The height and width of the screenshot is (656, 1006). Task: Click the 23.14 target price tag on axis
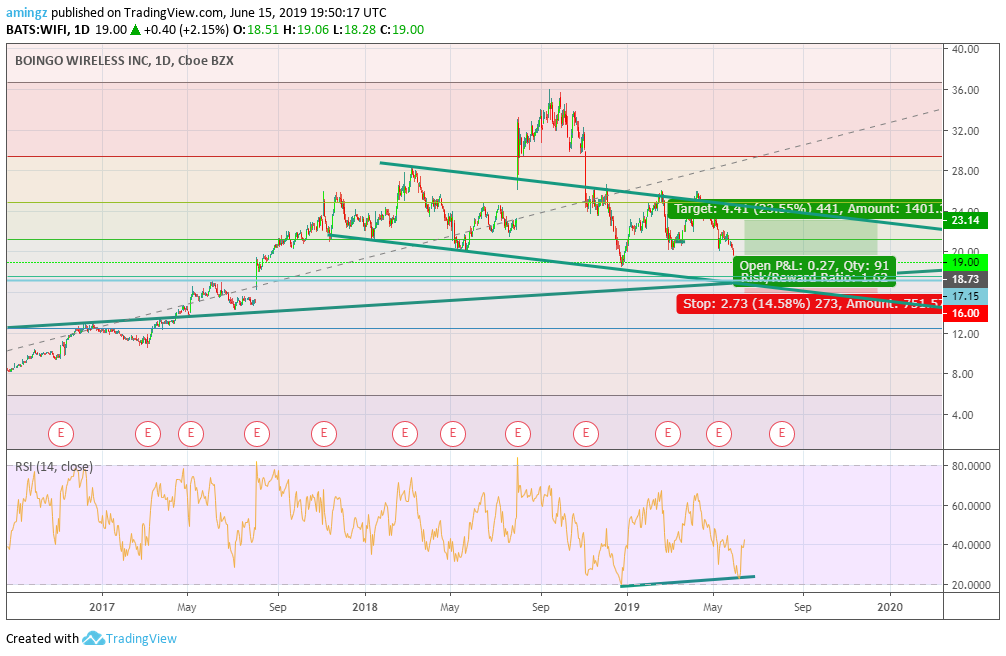point(966,221)
